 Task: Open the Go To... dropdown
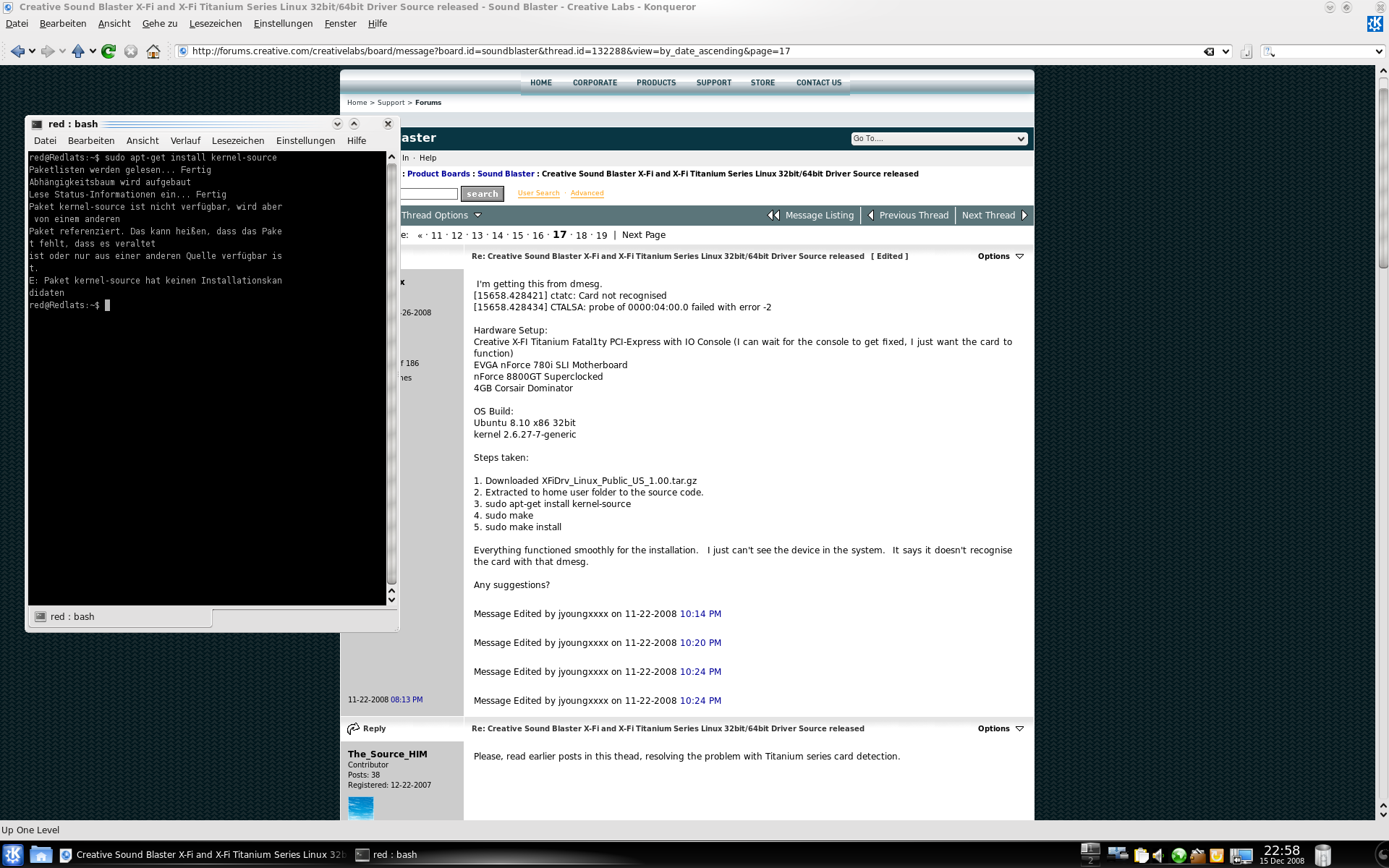(x=938, y=138)
